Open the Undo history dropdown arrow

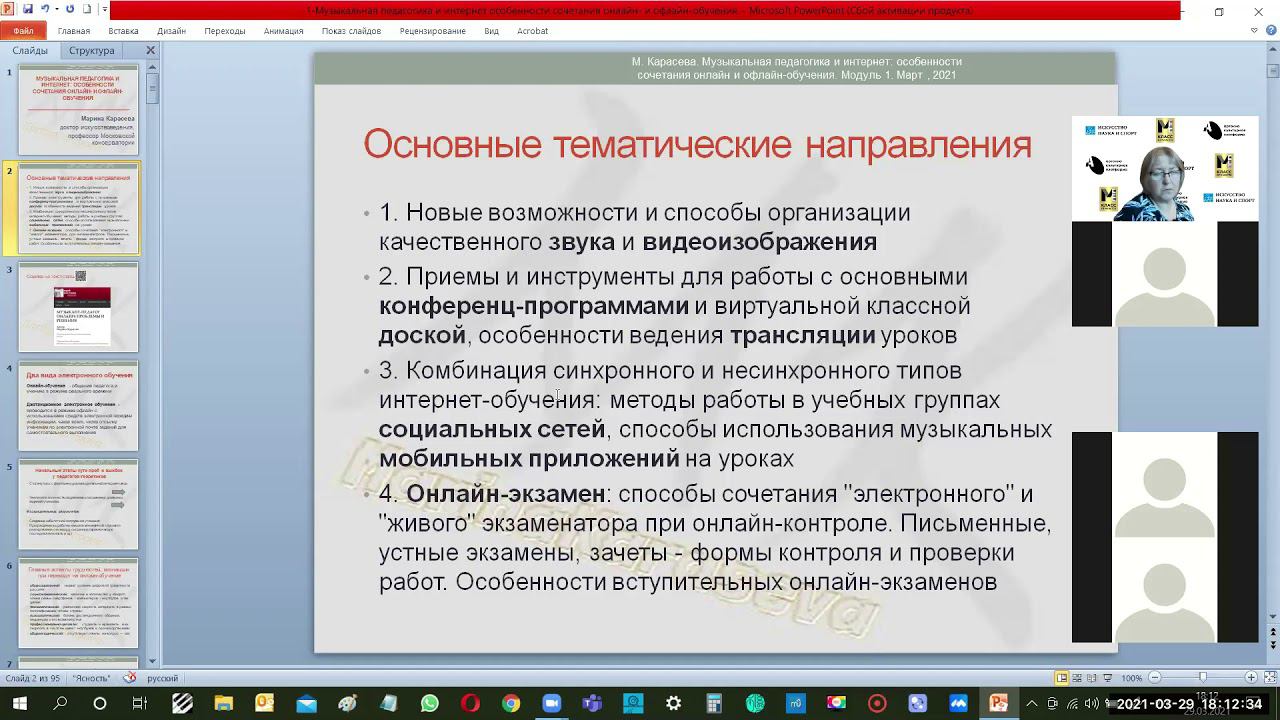(x=55, y=10)
